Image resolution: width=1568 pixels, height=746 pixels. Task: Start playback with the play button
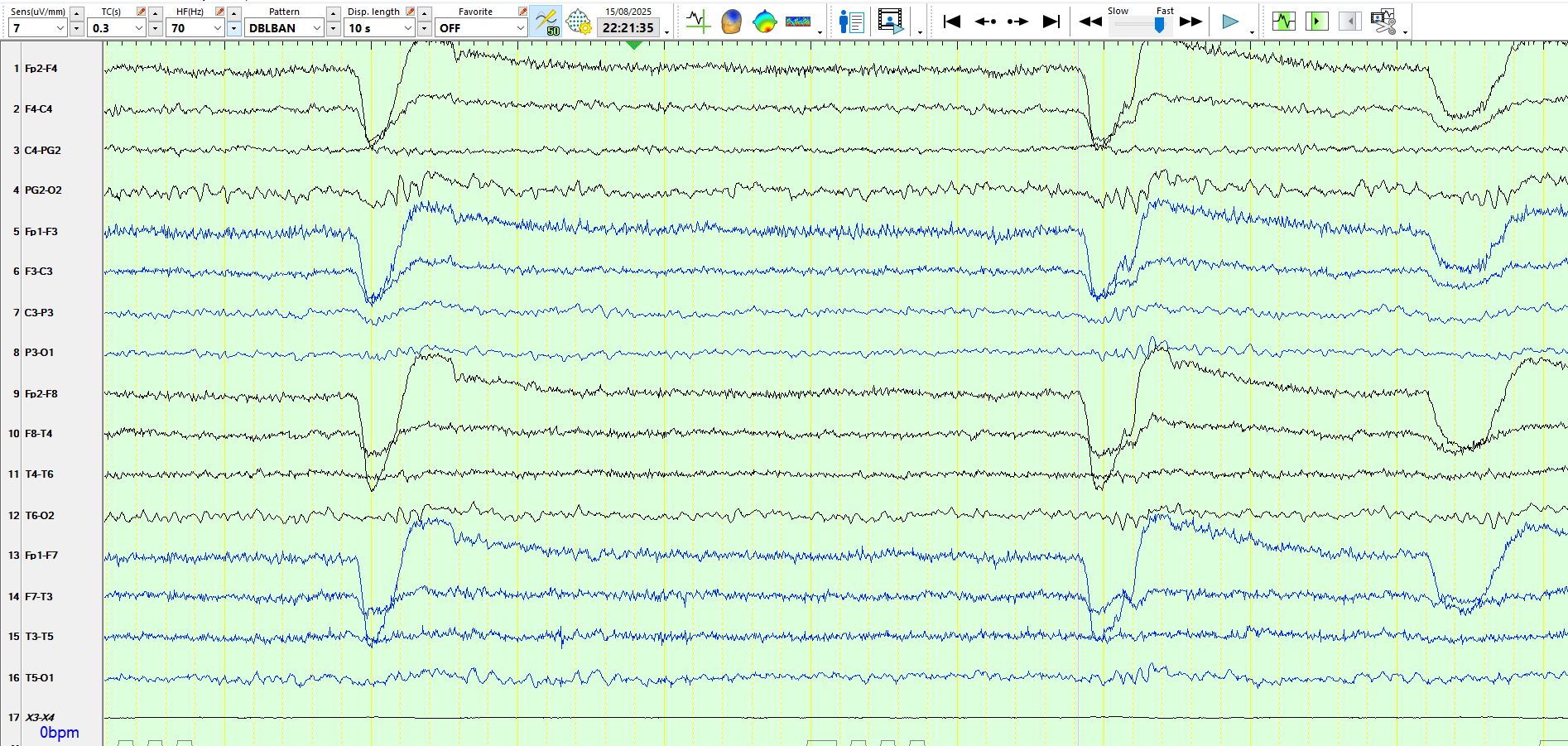1230,22
